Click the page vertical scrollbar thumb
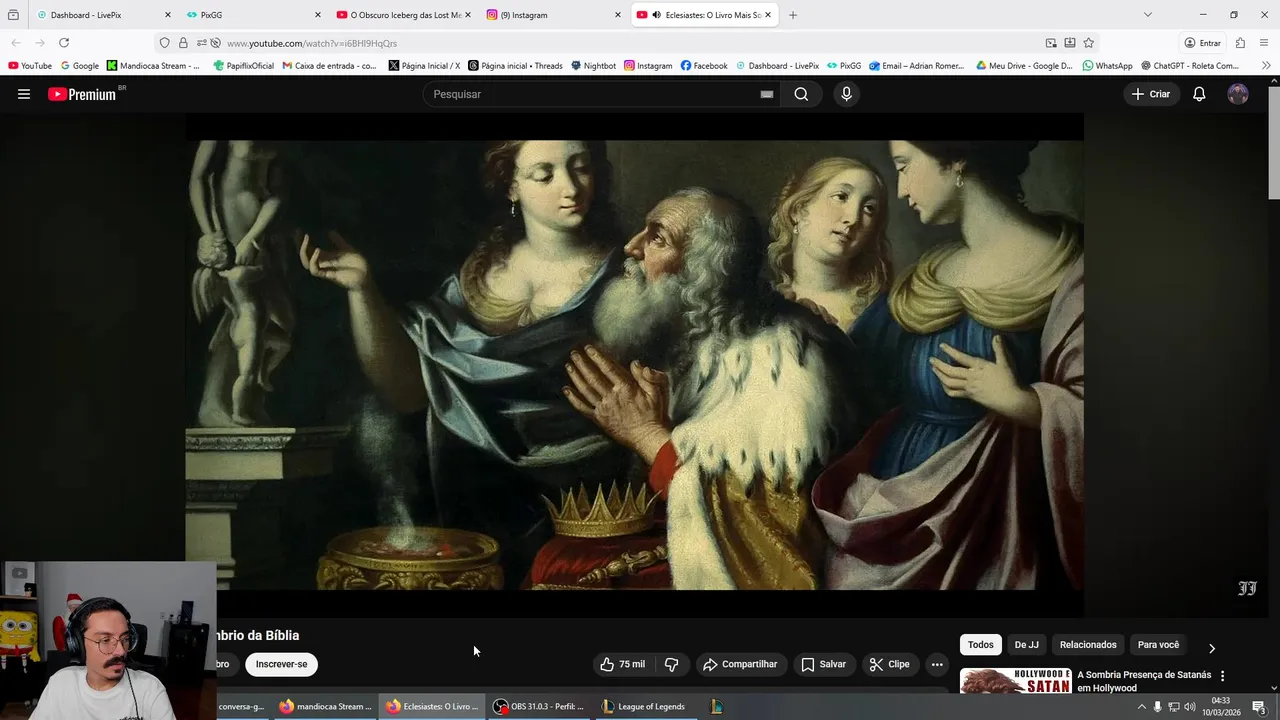Viewport: 1280px width, 720px height. click(x=1273, y=143)
